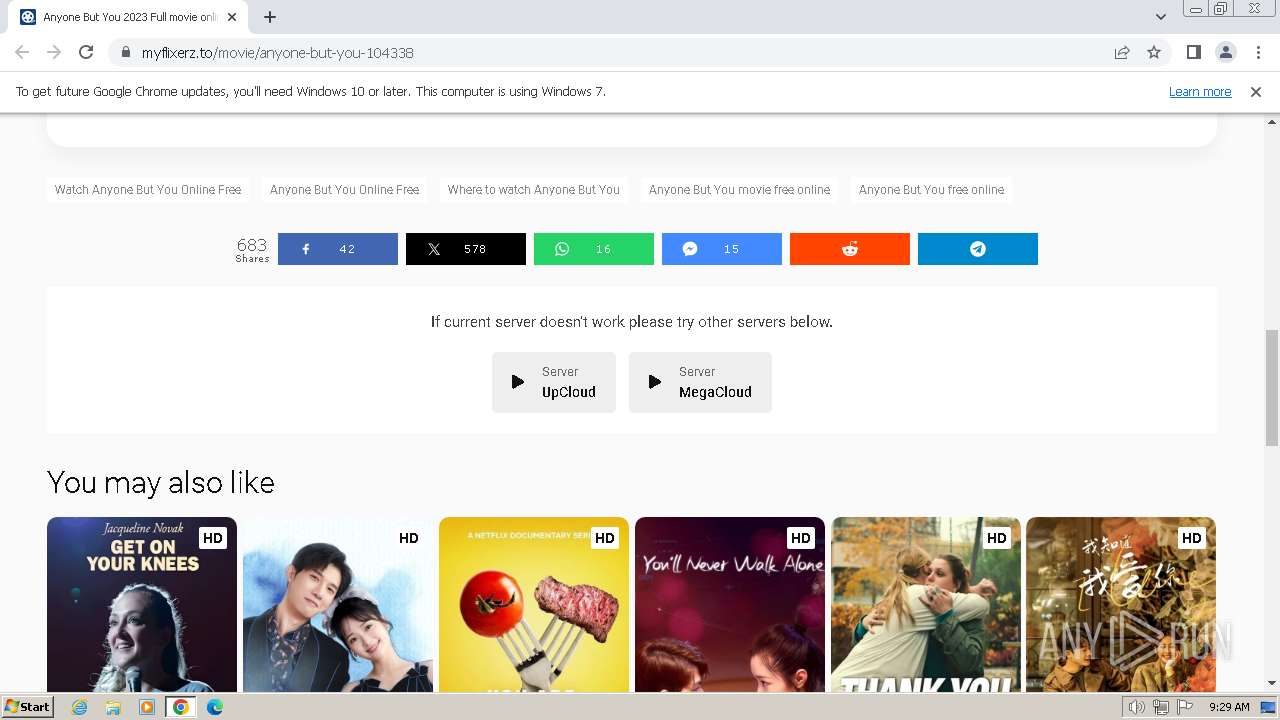1280x720 pixels.
Task: Open Netflix documentary tomato and steak poster
Action: click(534, 604)
